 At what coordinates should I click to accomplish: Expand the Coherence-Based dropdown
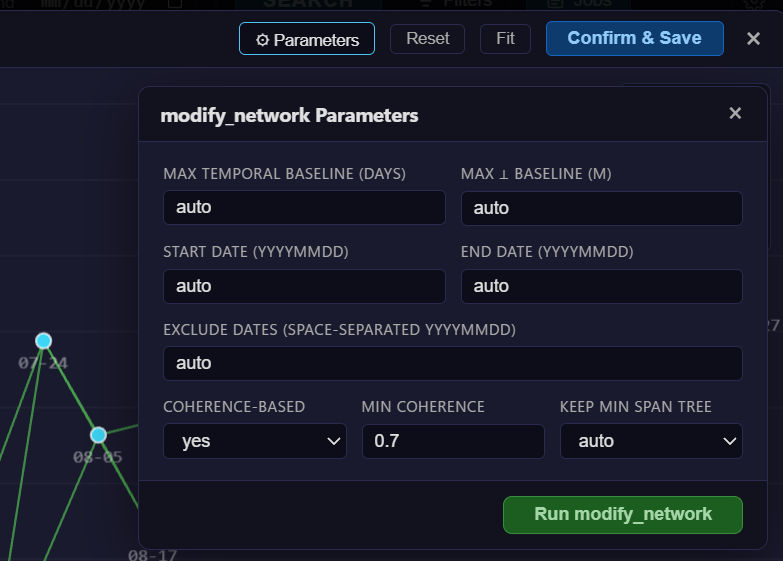click(254, 441)
